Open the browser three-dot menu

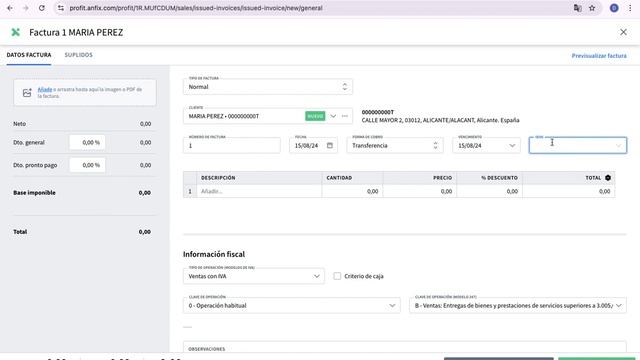pyautogui.click(x=630, y=8)
